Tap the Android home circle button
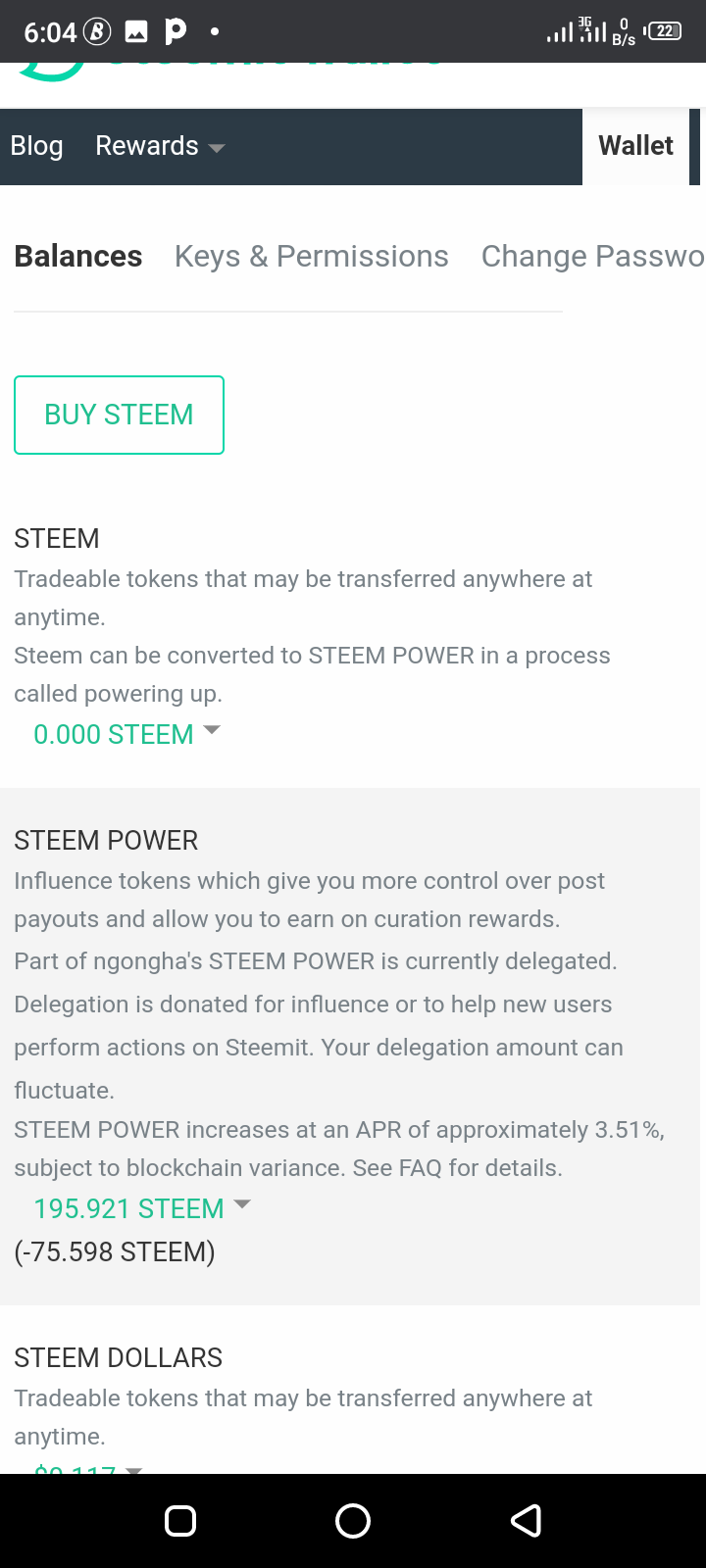 [x=353, y=1521]
